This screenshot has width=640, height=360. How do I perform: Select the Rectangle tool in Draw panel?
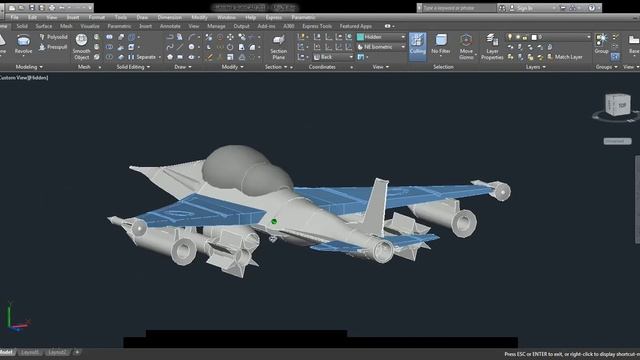point(180,57)
